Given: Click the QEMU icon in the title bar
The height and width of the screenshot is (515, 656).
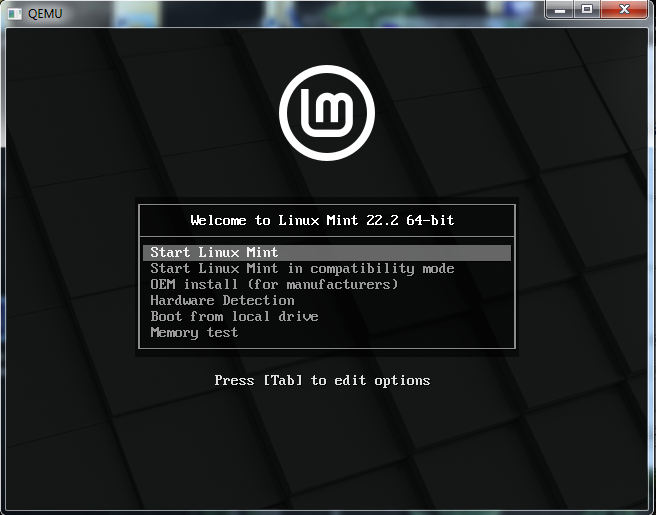Looking at the screenshot, I should point(14,12).
